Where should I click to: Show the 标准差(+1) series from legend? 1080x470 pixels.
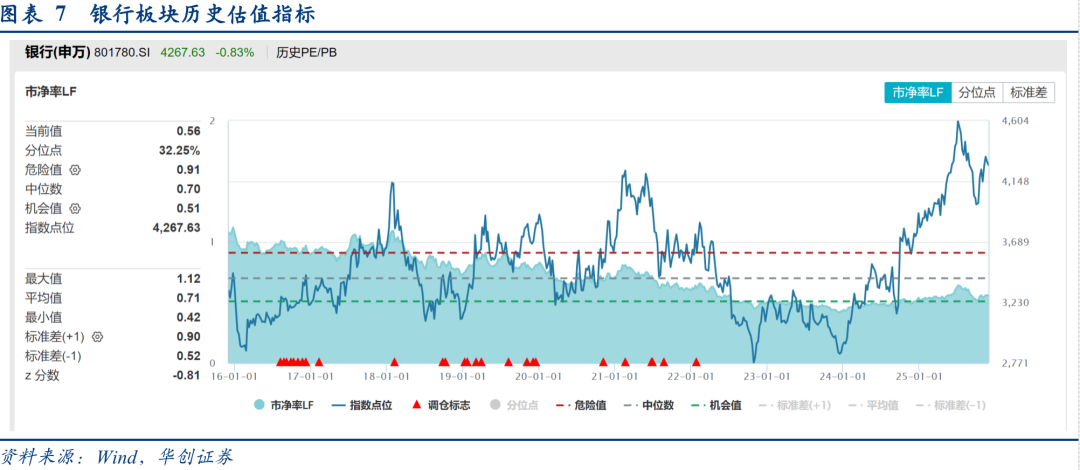coord(795,405)
